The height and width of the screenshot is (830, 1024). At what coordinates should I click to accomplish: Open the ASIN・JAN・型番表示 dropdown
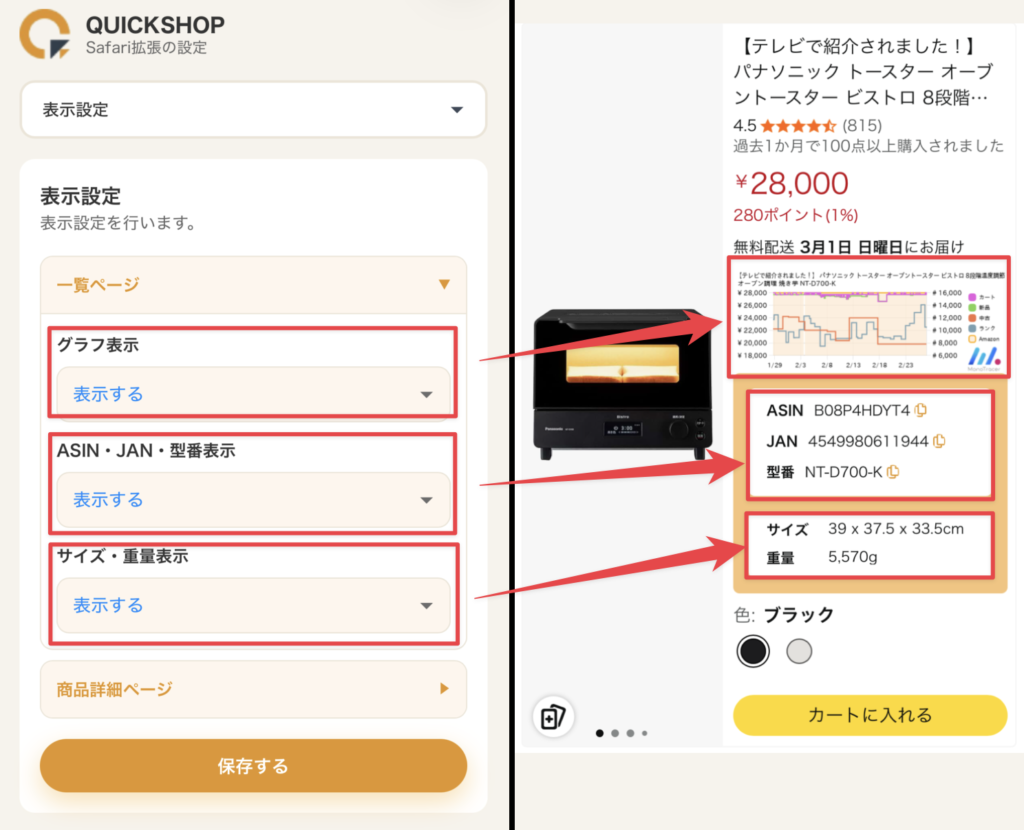(x=253, y=500)
